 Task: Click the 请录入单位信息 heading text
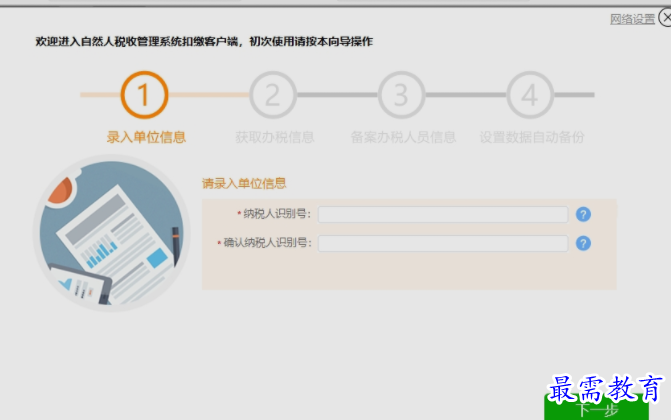244,183
